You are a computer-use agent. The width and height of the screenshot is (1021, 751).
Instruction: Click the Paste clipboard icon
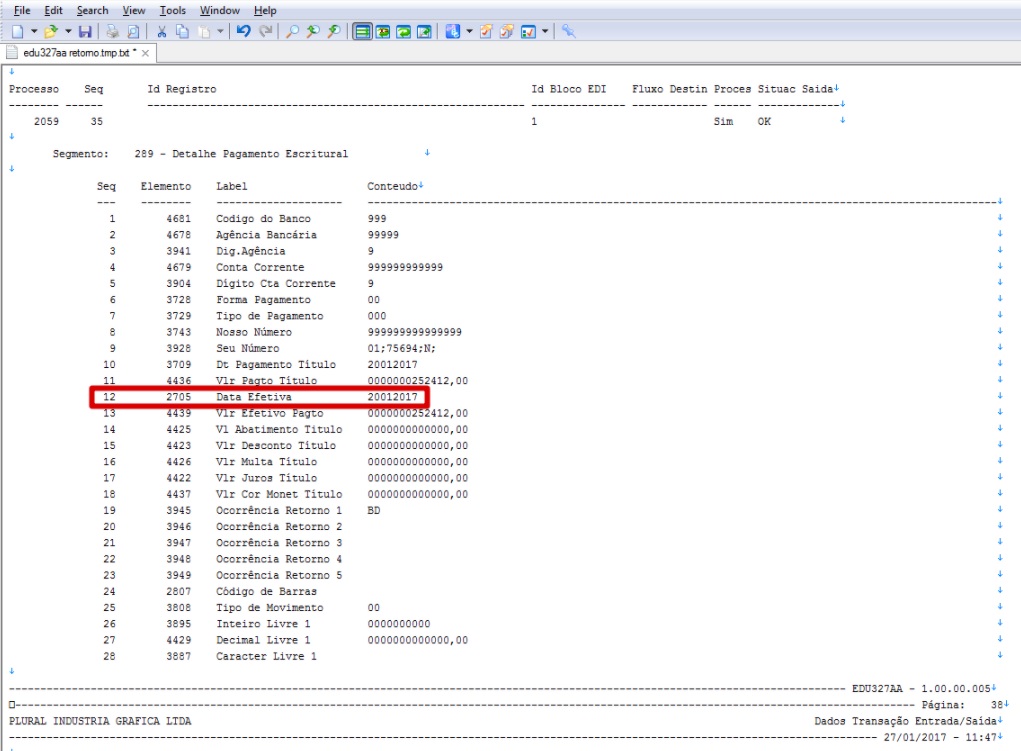tap(204, 31)
